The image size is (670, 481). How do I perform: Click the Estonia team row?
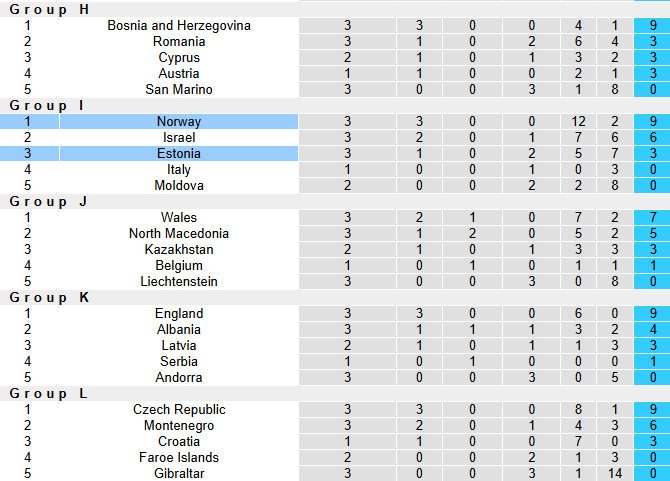[x=179, y=154]
